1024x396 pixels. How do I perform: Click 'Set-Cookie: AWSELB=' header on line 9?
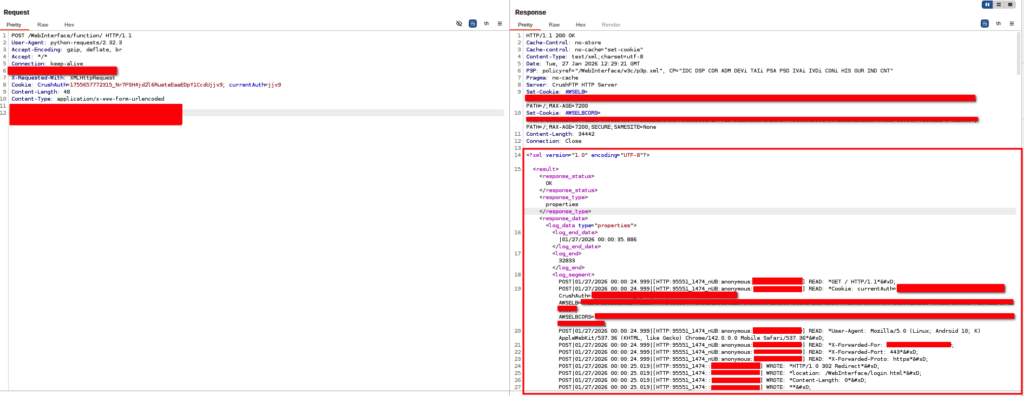click(557, 91)
